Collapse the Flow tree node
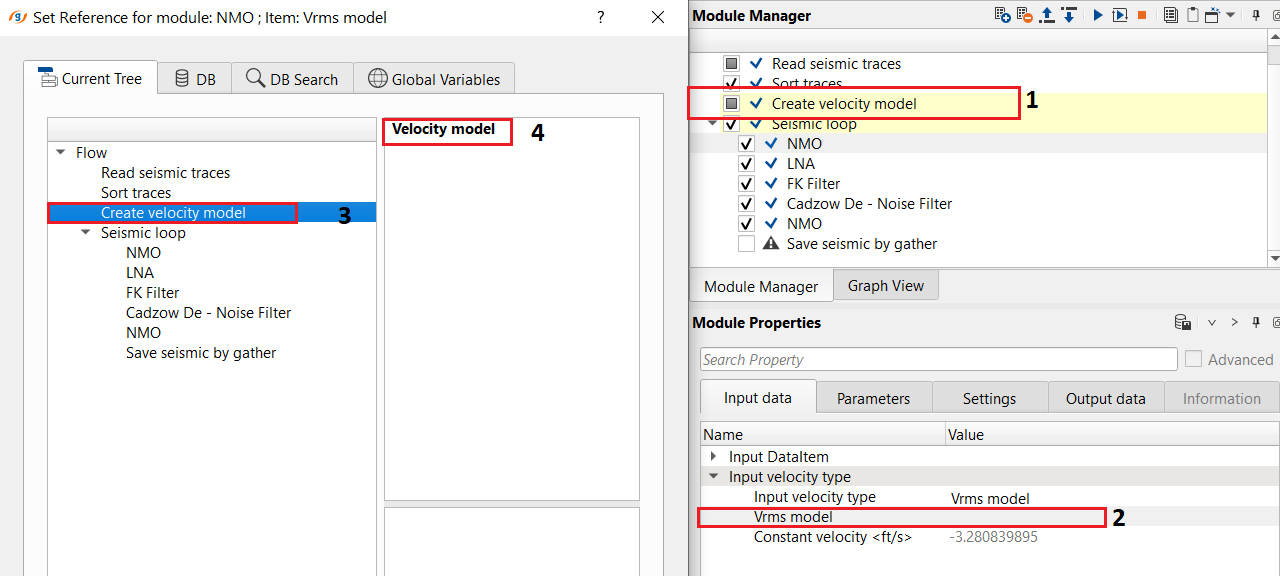 point(62,153)
